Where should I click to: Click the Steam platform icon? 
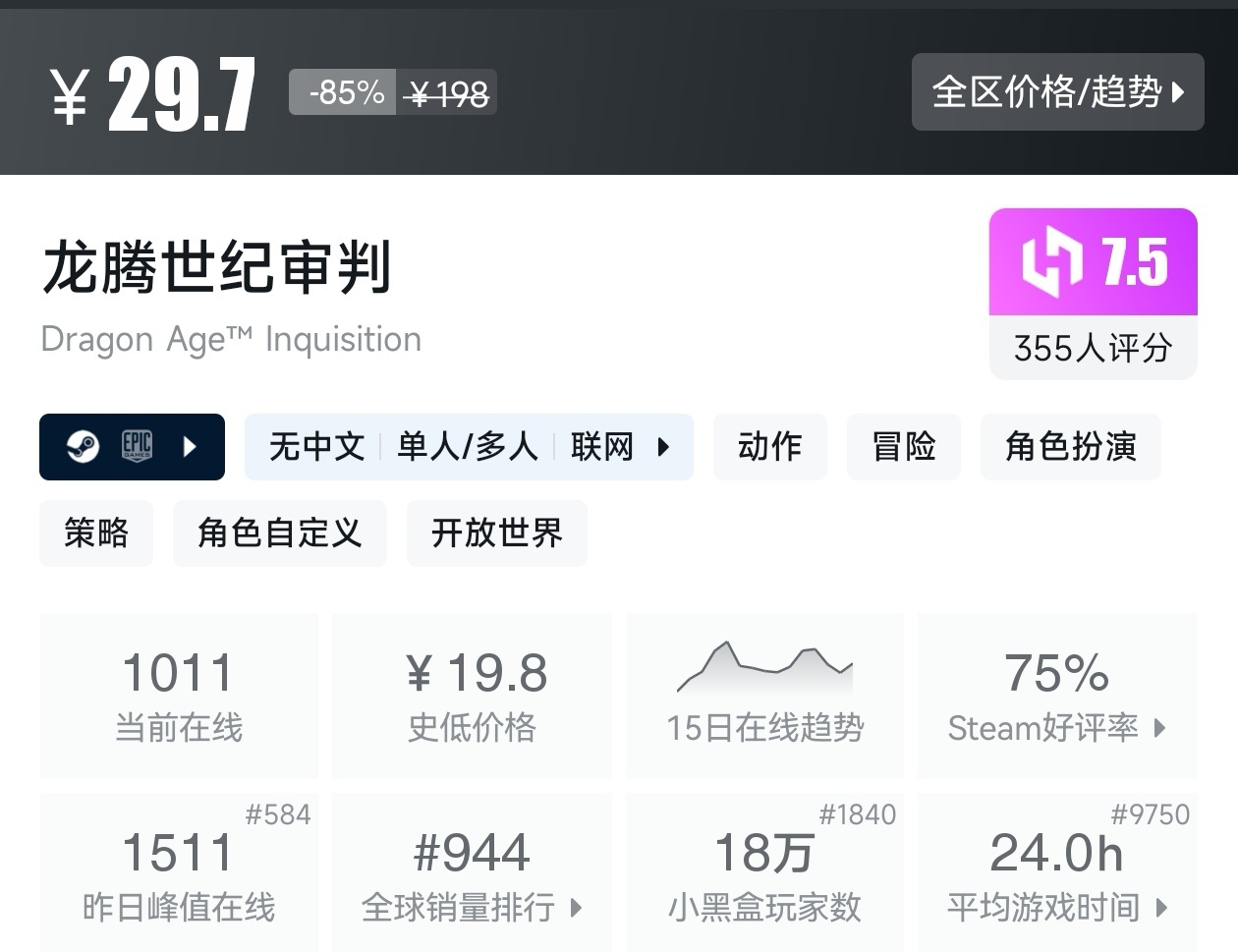(83, 447)
